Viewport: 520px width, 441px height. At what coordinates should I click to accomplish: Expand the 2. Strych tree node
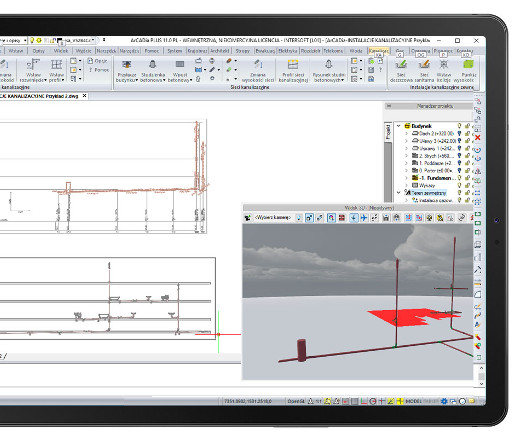click(x=406, y=156)
